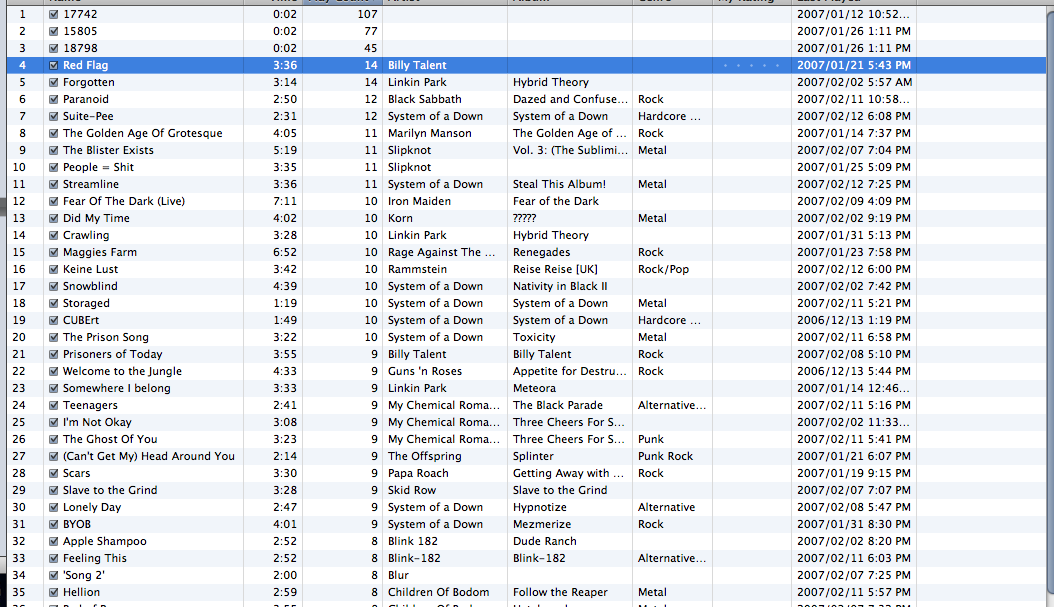Click the artist Marilyn Manson
The height and width of the screenshot is (607, 1054).
430,133
